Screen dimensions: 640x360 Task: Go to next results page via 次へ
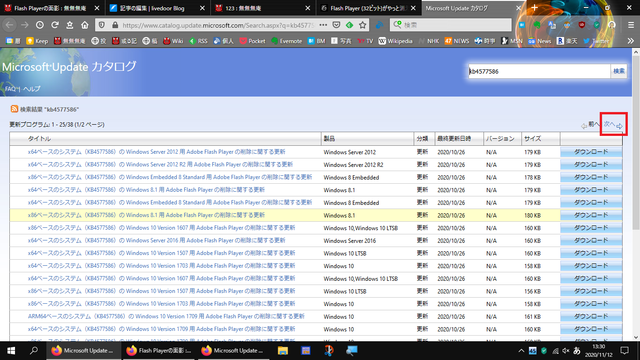(613, 124)
